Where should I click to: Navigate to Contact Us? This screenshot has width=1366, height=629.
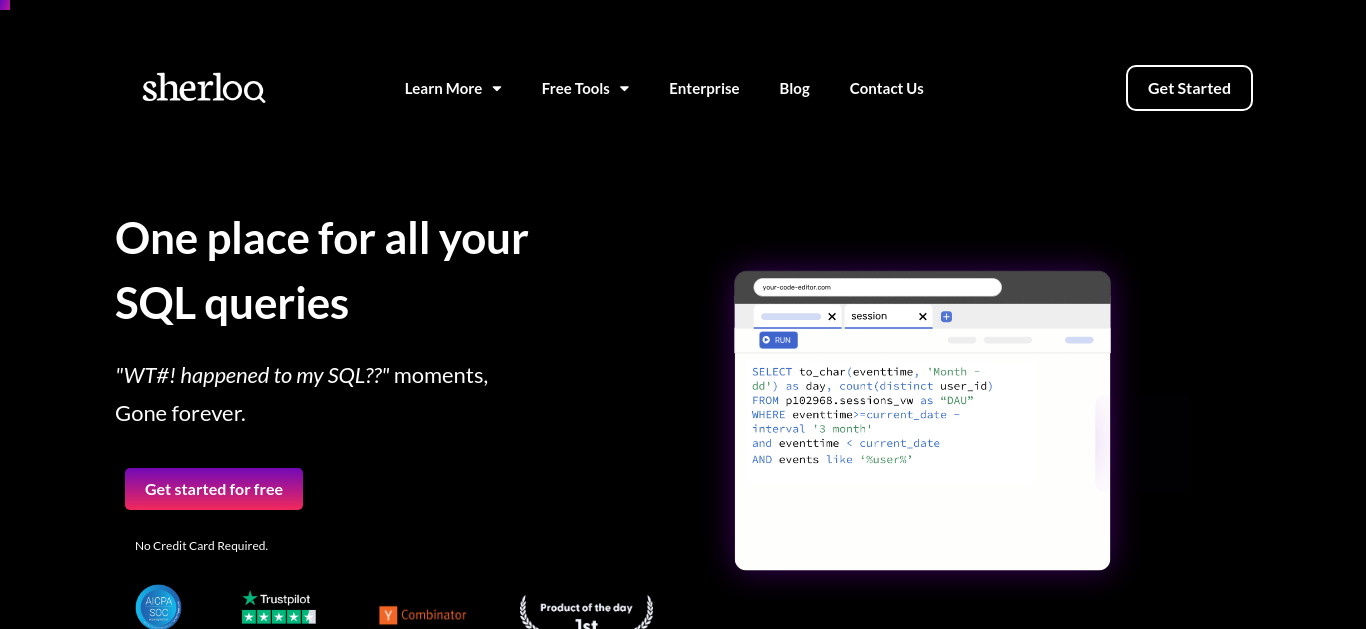point(886,88)
